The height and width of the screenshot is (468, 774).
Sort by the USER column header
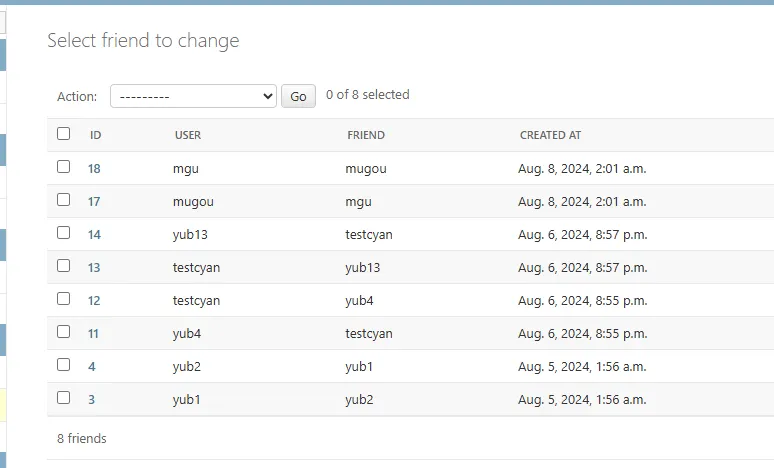tap(188, 135)
